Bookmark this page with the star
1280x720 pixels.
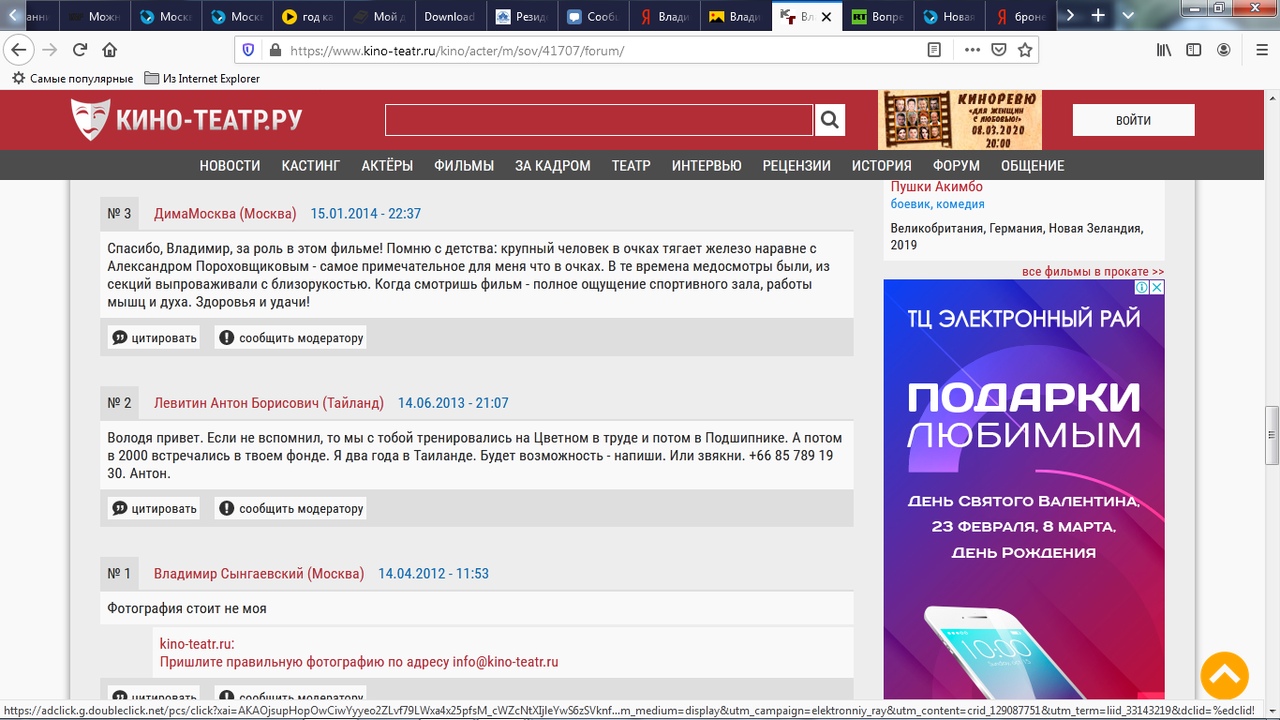pyautogui.click(x=1025, y=50)
